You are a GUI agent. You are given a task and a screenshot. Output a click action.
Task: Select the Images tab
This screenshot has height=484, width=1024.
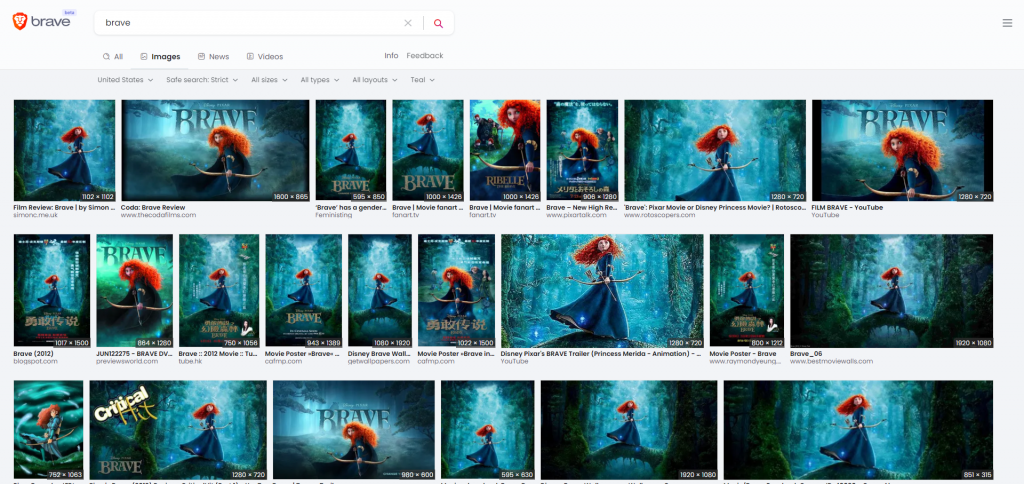click(160, 57)
